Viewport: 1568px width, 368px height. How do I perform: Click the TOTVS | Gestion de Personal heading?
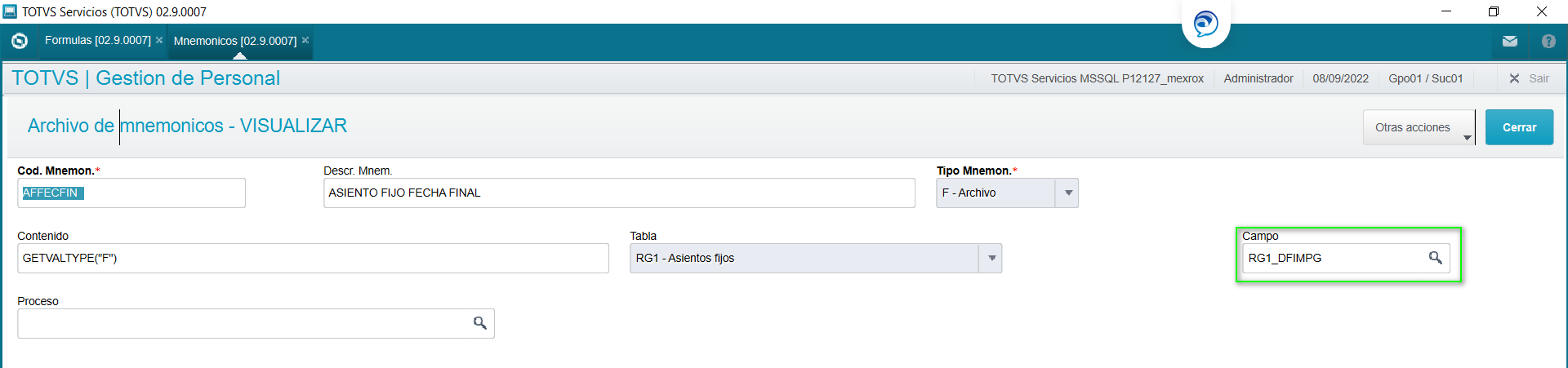[145, 78]
